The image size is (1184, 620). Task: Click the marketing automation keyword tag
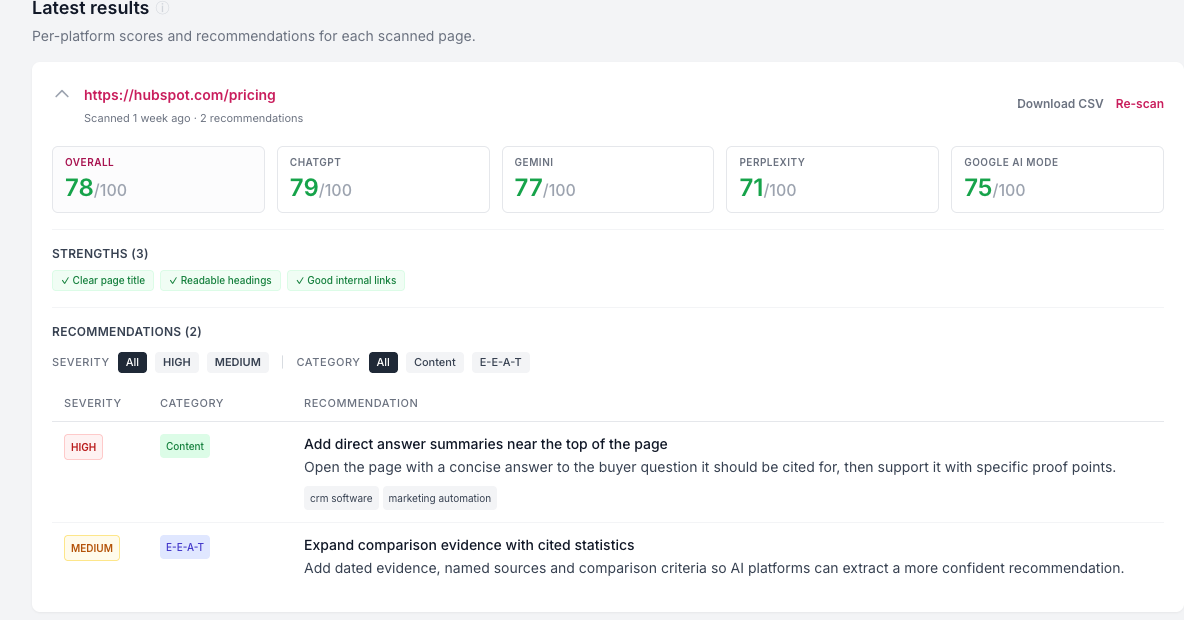point(439,498)
